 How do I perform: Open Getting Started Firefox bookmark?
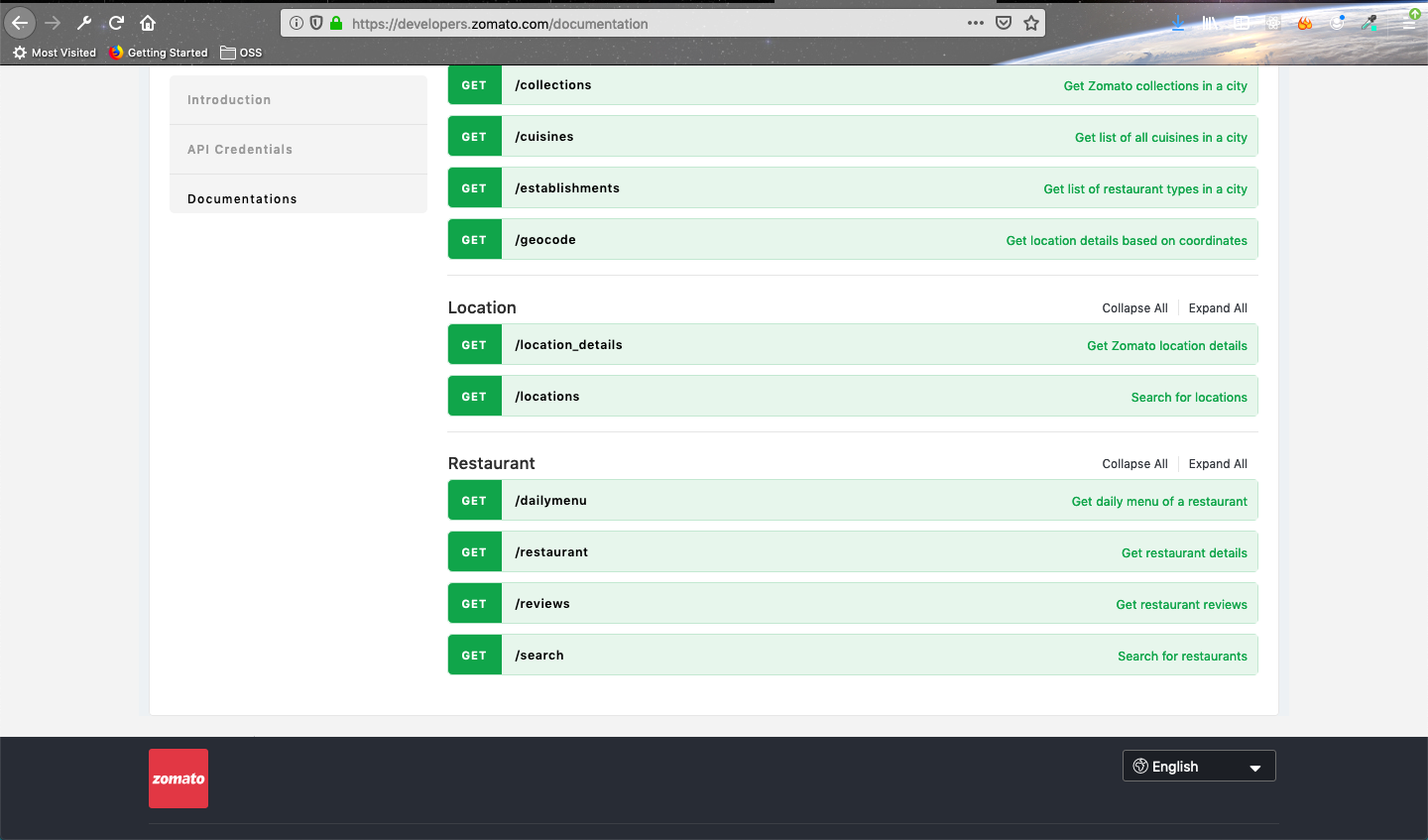tap(159, 53)
